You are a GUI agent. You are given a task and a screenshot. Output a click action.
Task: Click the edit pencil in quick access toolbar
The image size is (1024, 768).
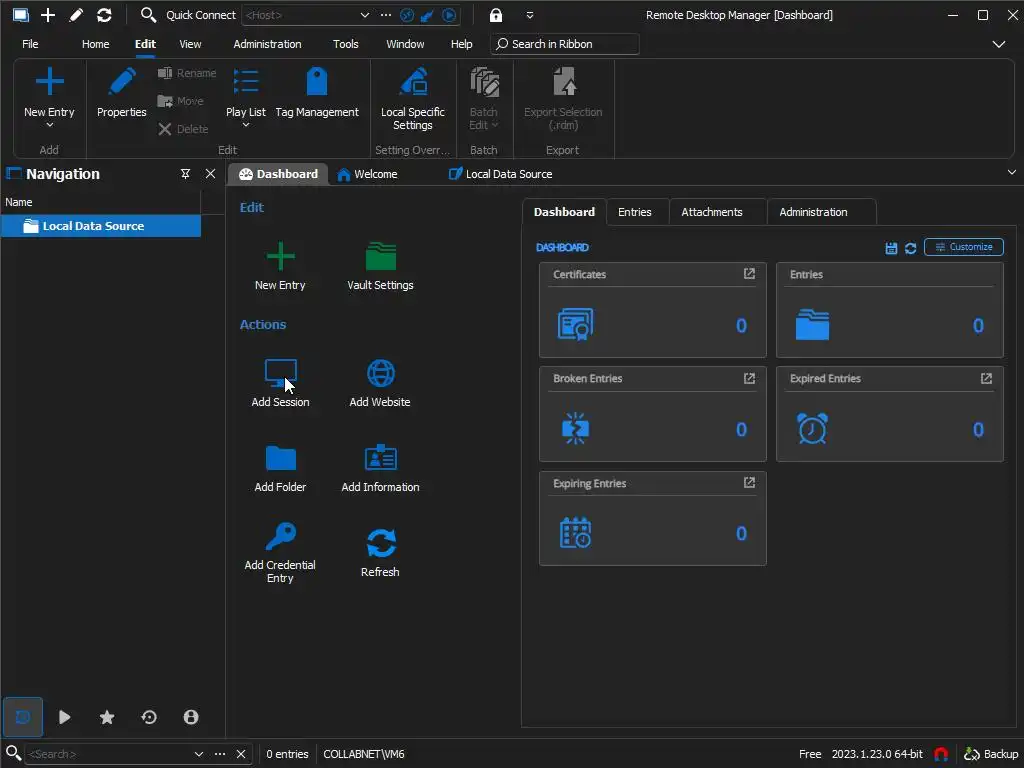pos(76,15)
